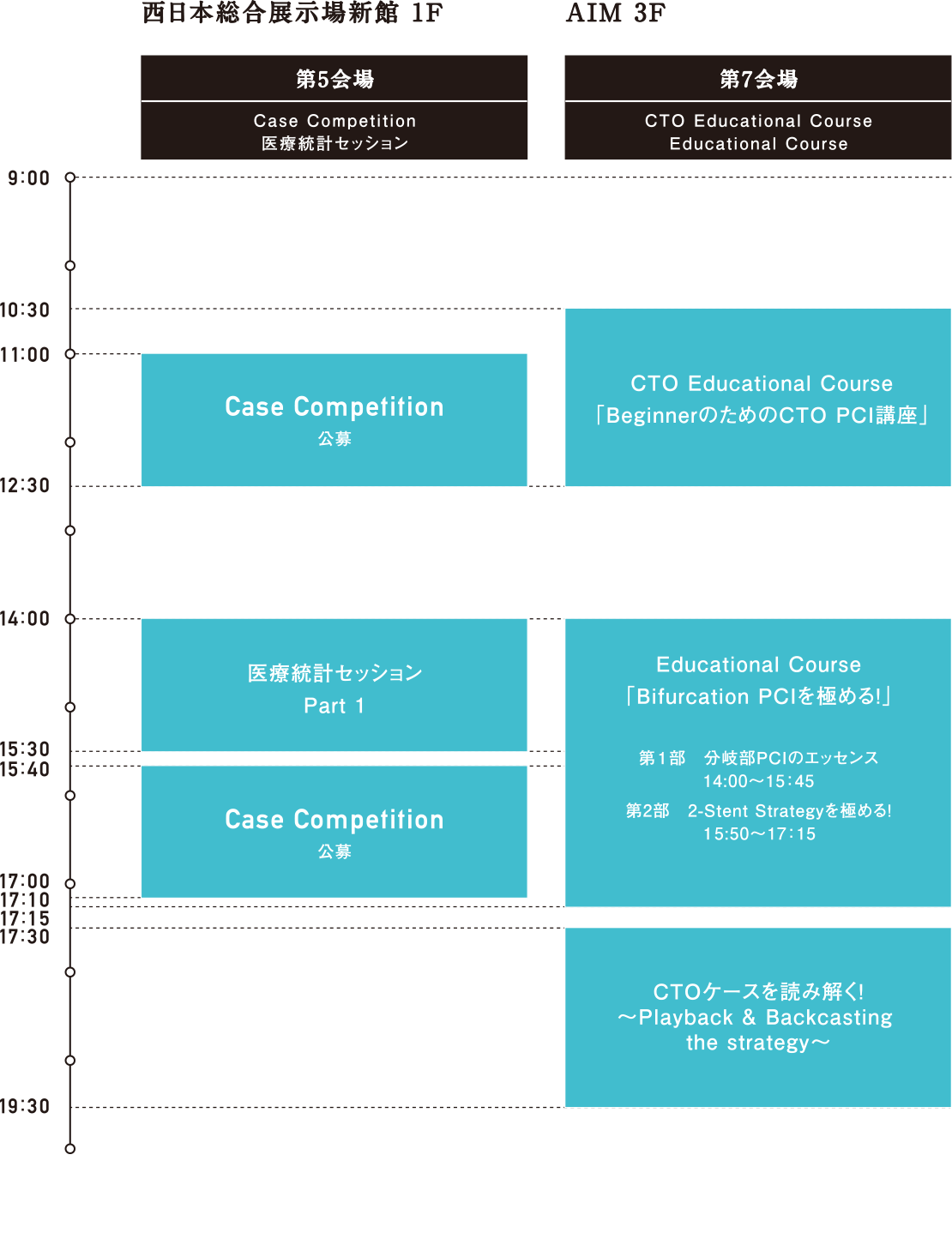
Task: Open the 15:40 Case Competition session block
Action: tap(334, 832)
